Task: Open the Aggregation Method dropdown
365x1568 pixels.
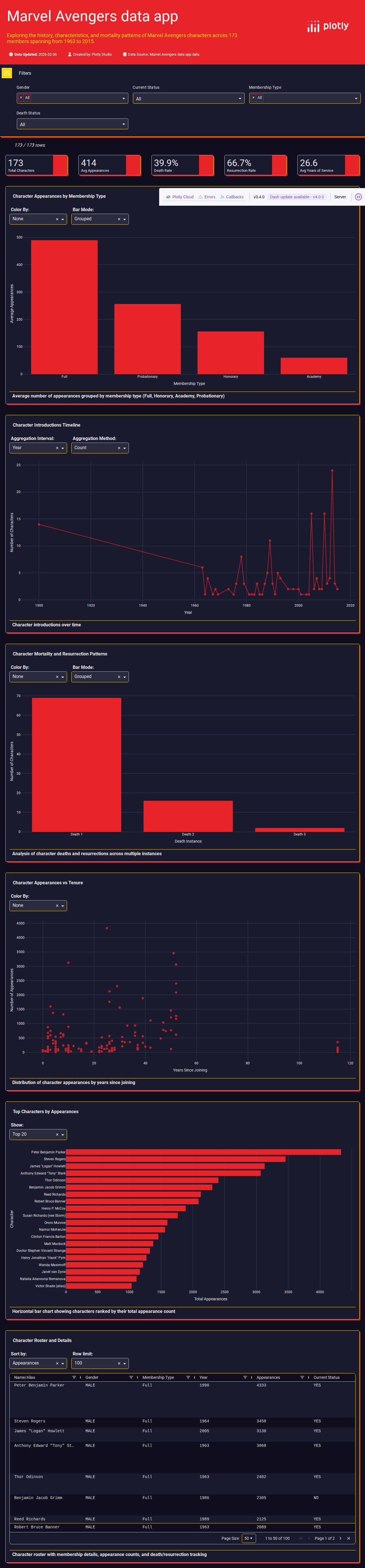Action: [x=100, y=448]
